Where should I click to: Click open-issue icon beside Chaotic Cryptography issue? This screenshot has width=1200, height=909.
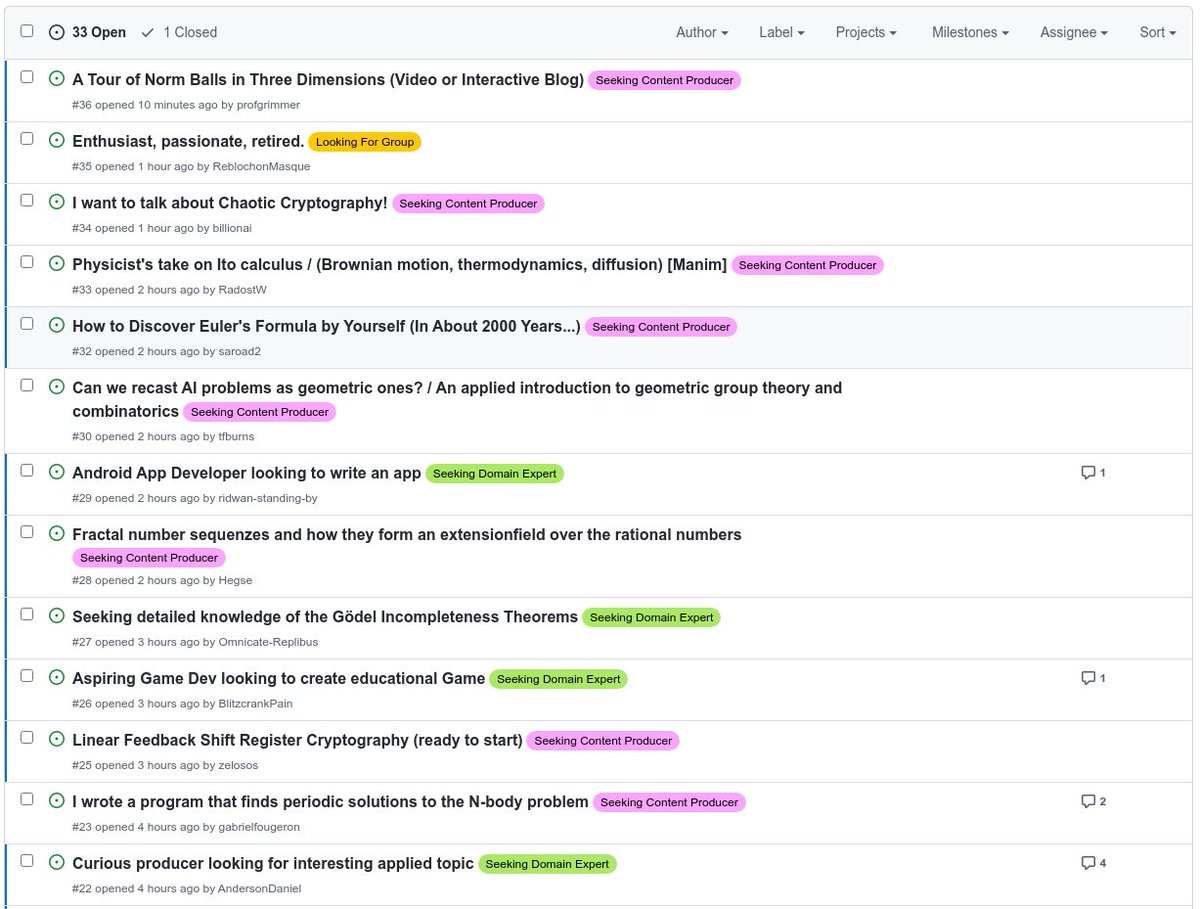tap(56, 201)
